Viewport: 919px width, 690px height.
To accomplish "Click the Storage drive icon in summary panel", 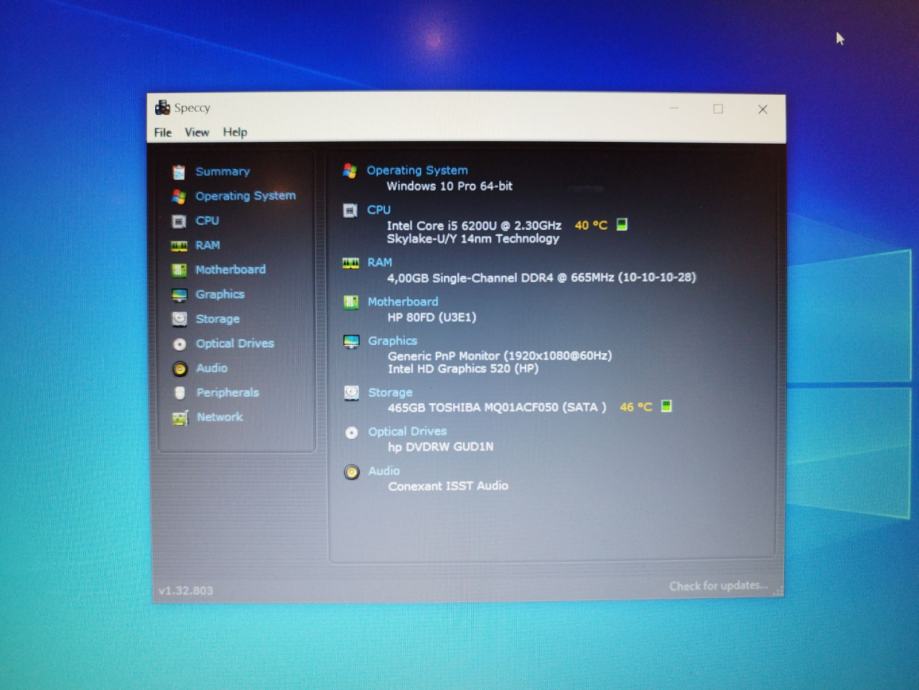I will click(352, 393).
